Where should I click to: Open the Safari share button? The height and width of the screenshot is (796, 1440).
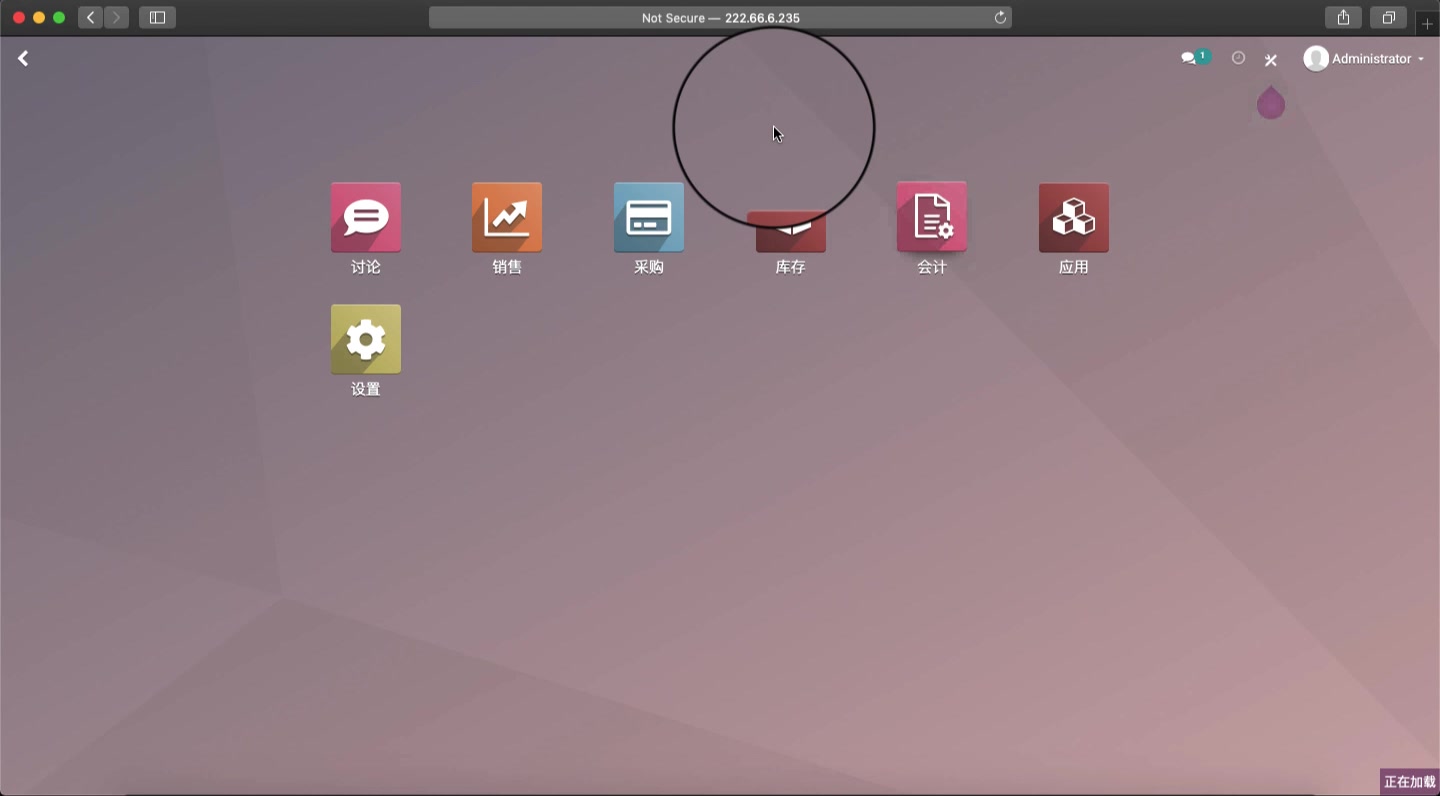[x=1343, y=17]
